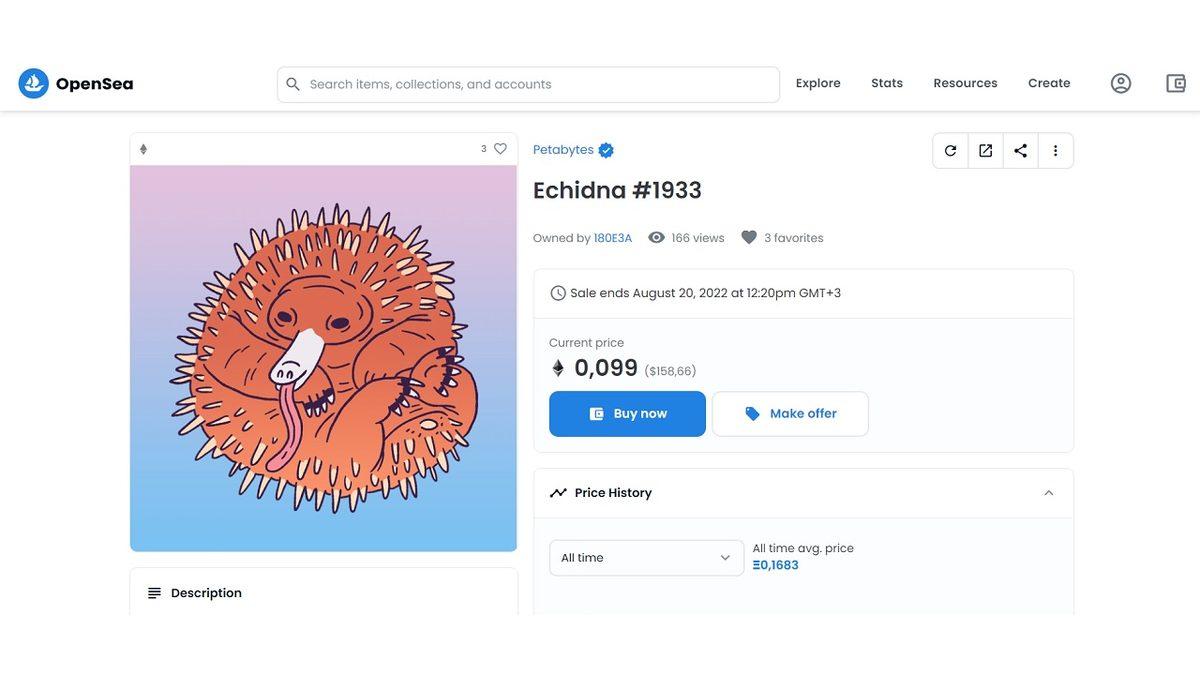Visit owner 180E3A profile link
Image resolution: width=1200 pixels, height=675 pixels.
pos(613,238)
